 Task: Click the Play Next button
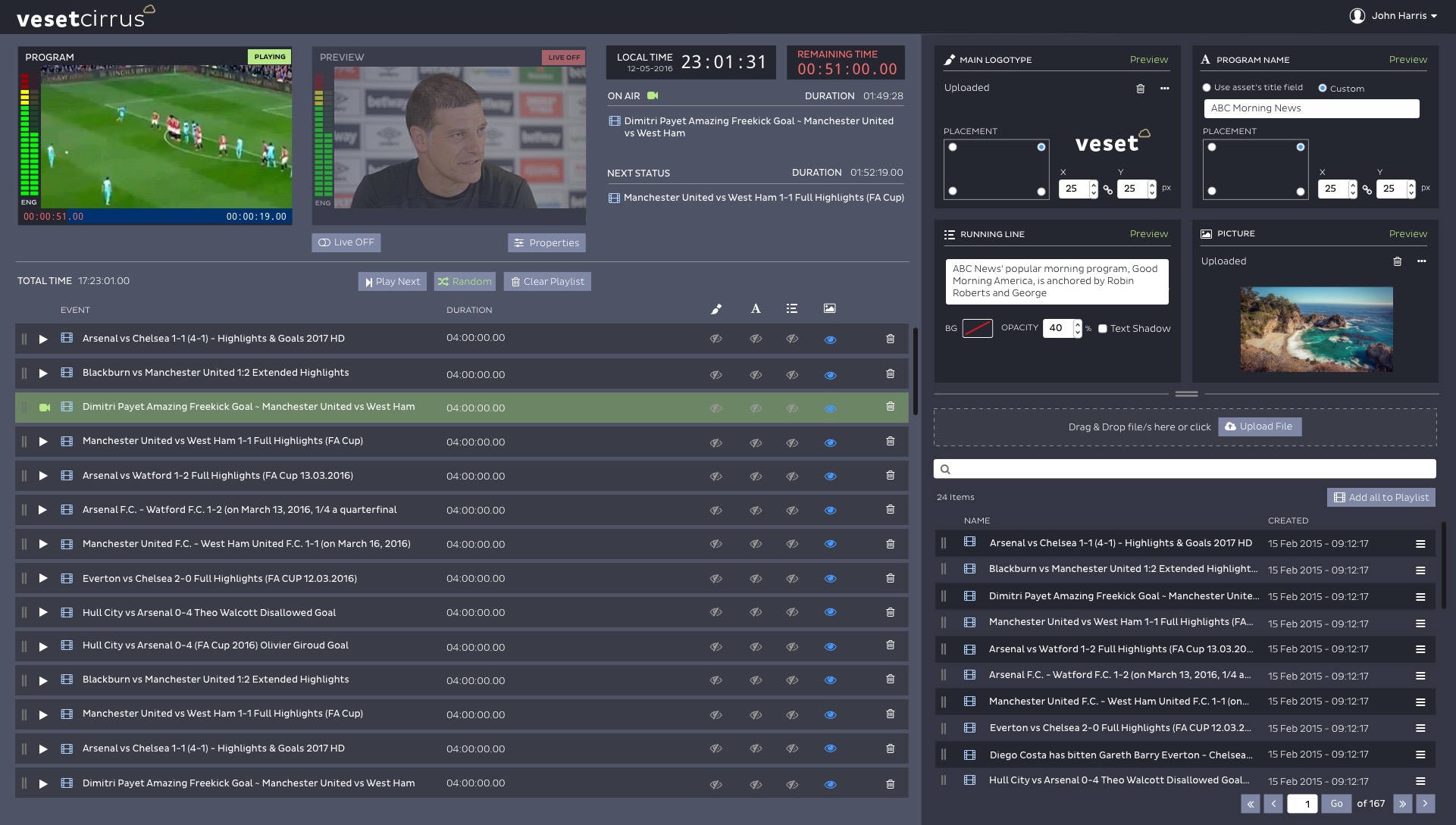[393, 282]
